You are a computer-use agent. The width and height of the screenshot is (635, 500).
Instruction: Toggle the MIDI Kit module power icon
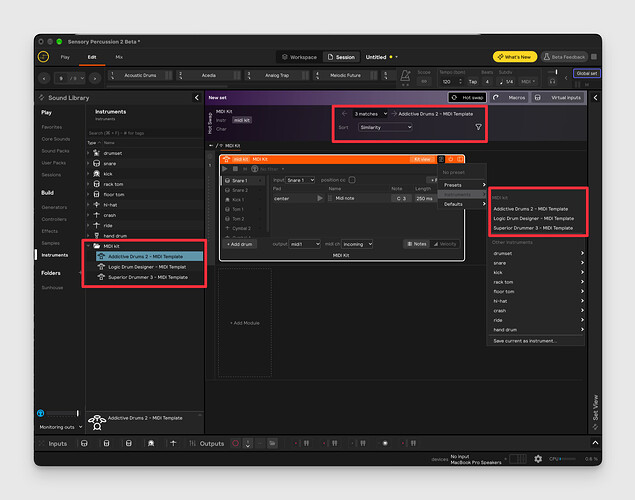click(x=451, y=159)
